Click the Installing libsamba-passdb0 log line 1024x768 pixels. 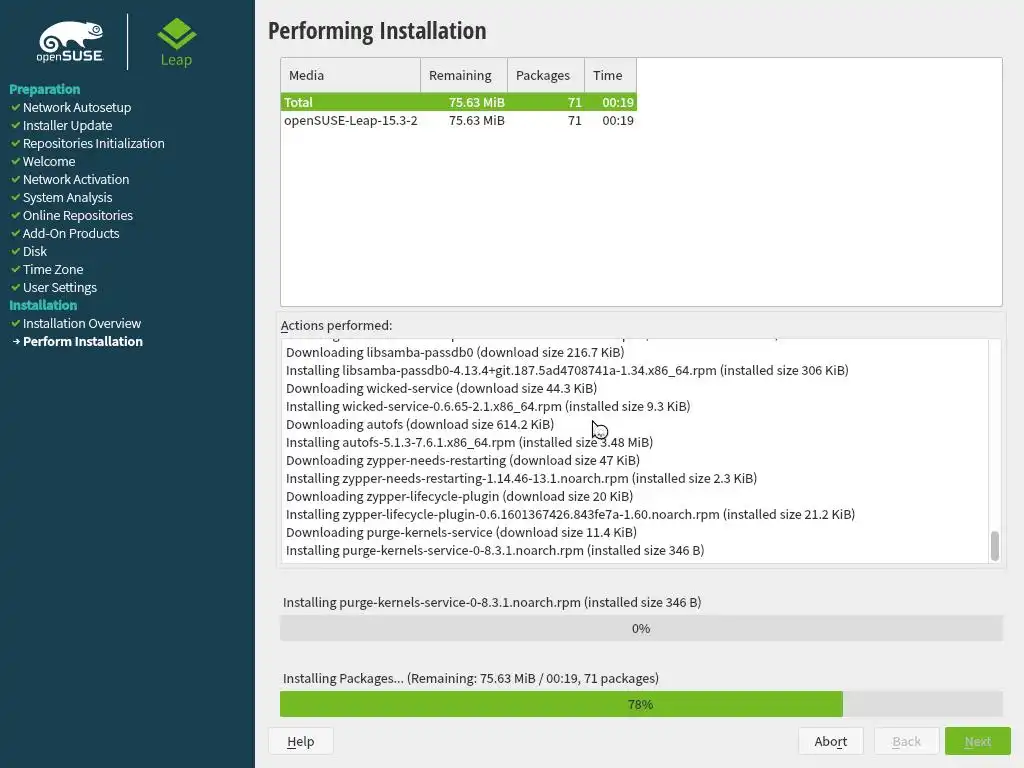point(568,370)
